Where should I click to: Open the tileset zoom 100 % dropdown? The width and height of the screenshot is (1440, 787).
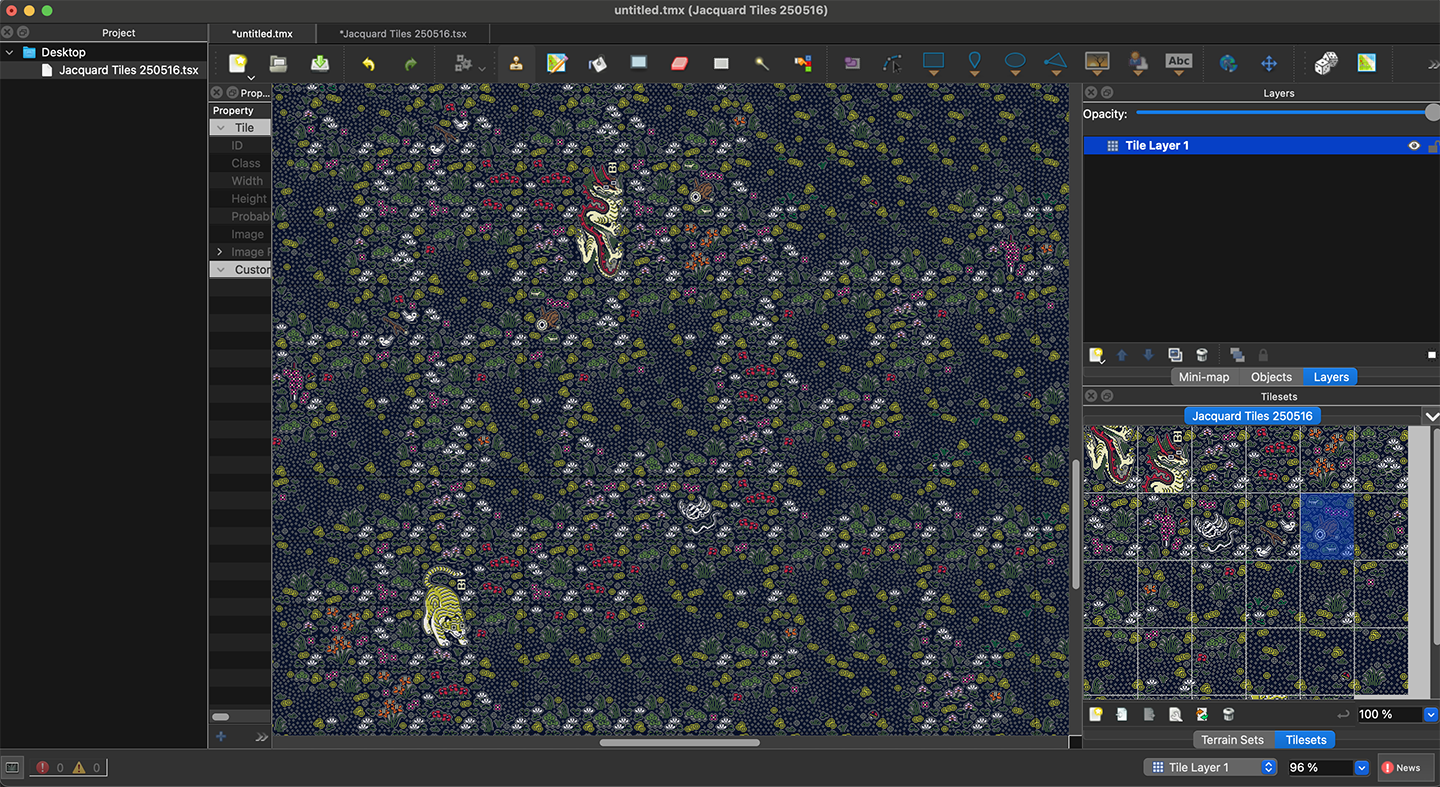pyautogui.click(x=1431, y=715)
